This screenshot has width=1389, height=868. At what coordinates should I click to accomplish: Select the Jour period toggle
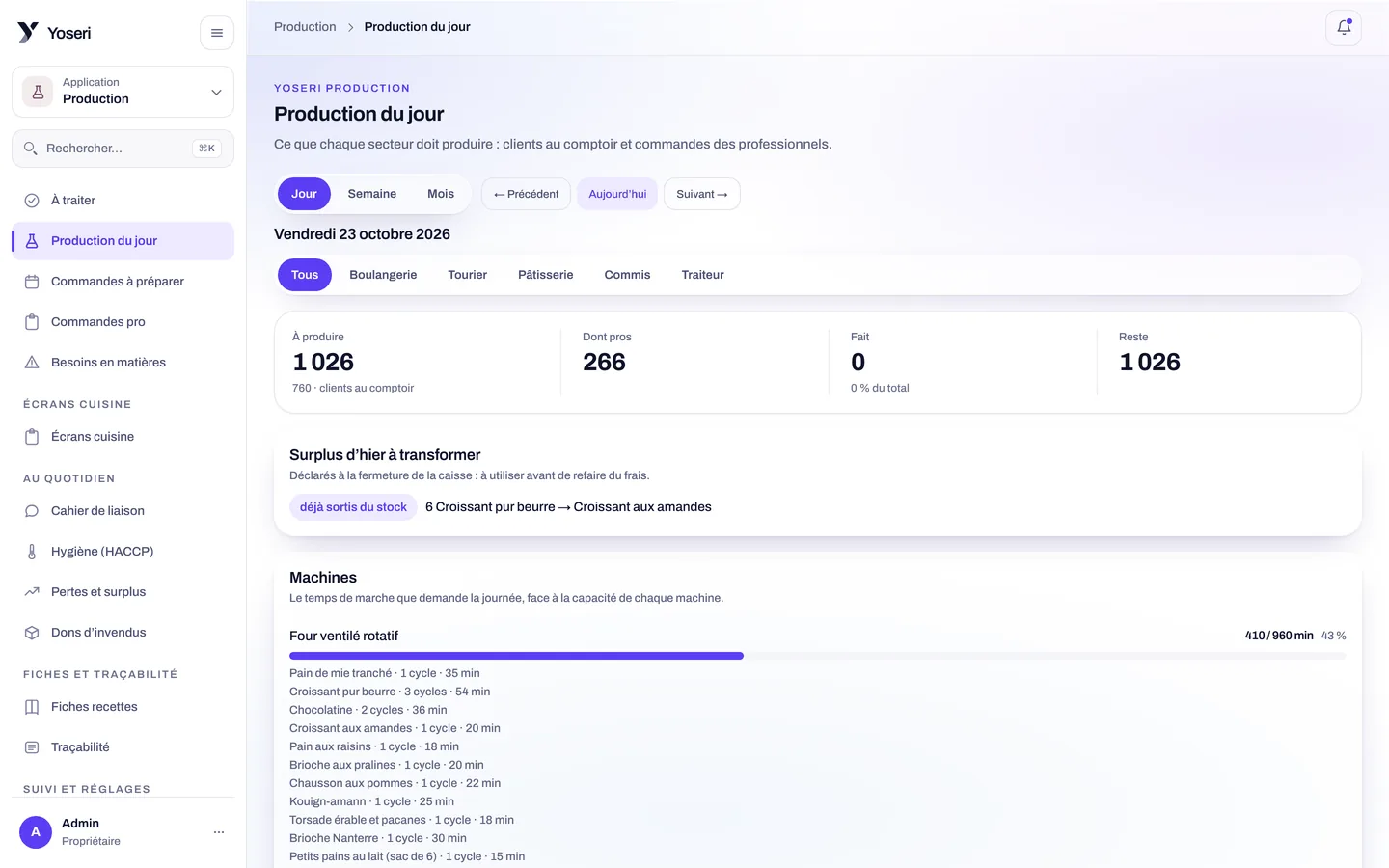tap(304, 194)
